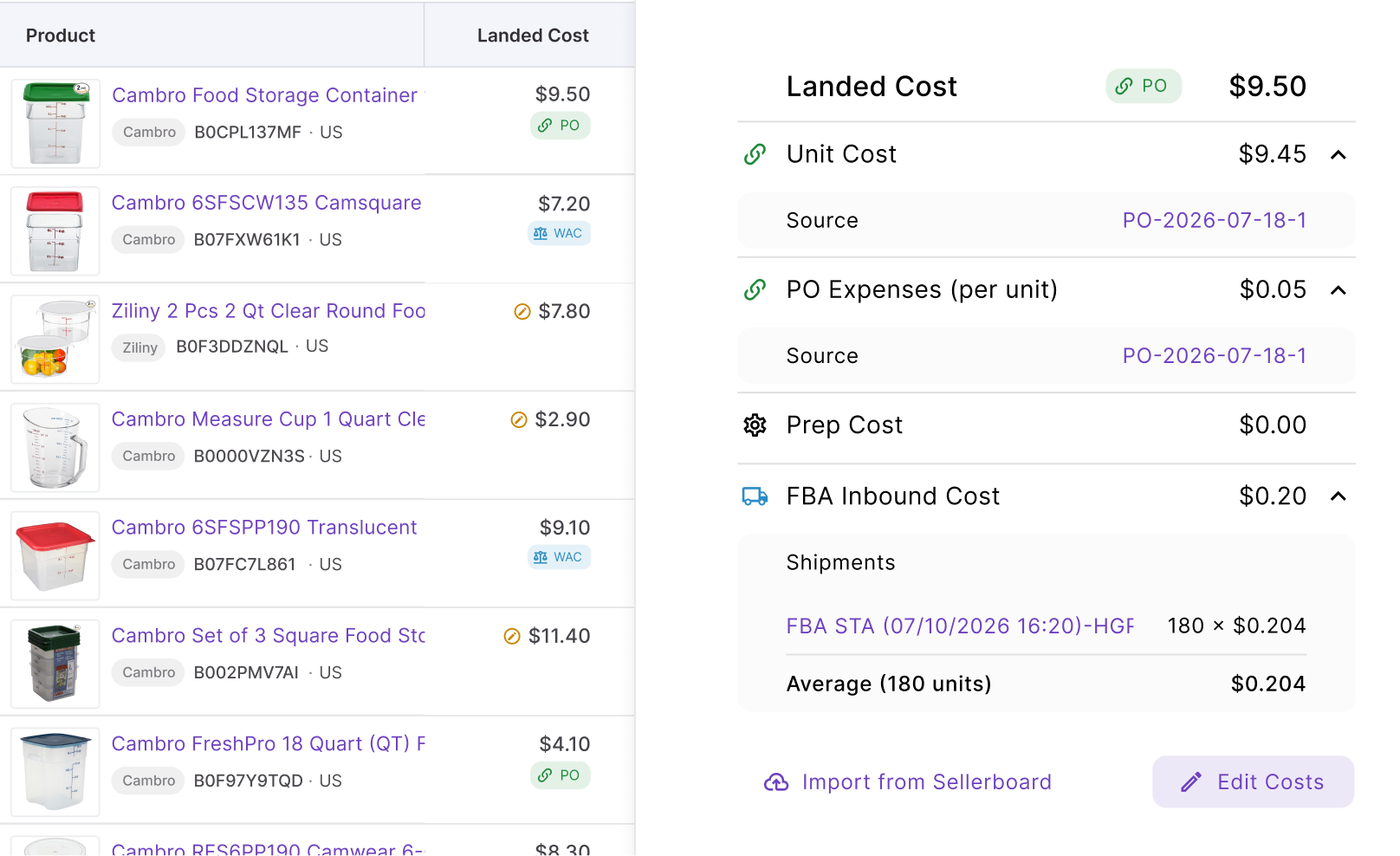
Task: Click the 180 × $0.204 shipment value
Action: click(1236, 626)
